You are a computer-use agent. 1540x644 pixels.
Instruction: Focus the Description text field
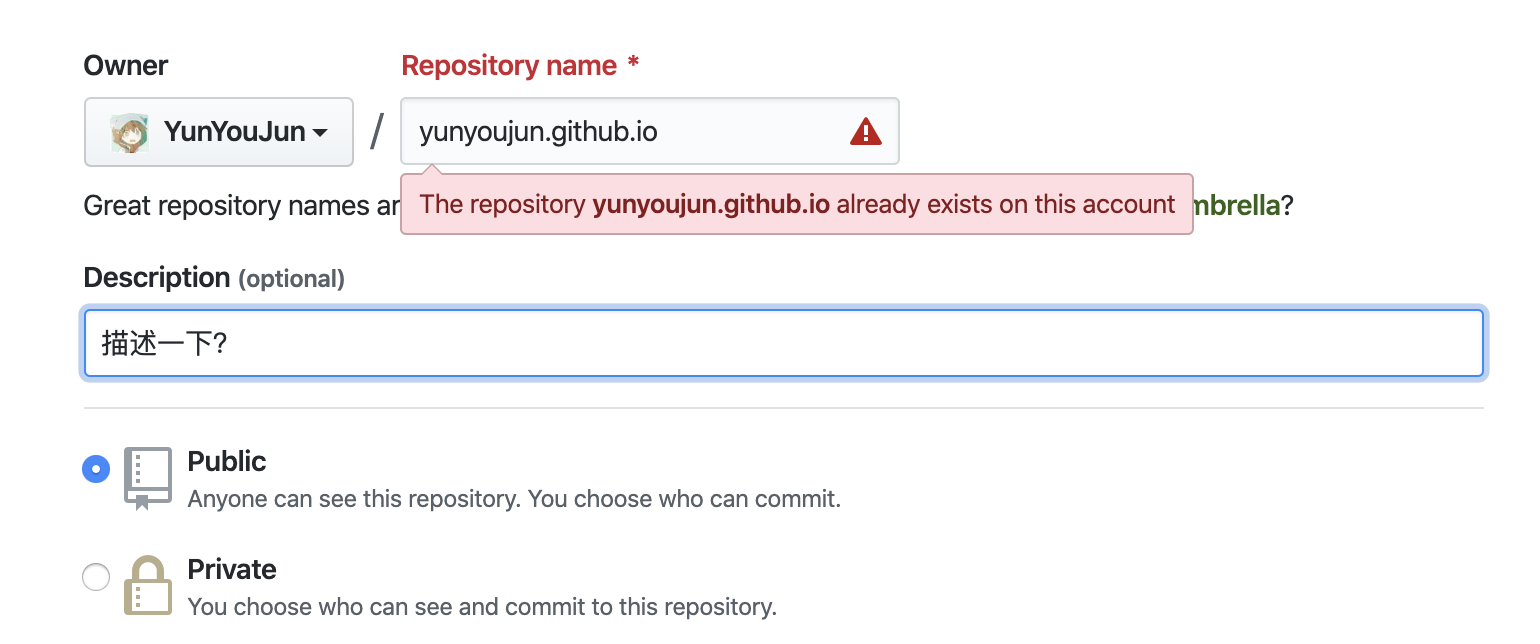(x=783, y=344)
